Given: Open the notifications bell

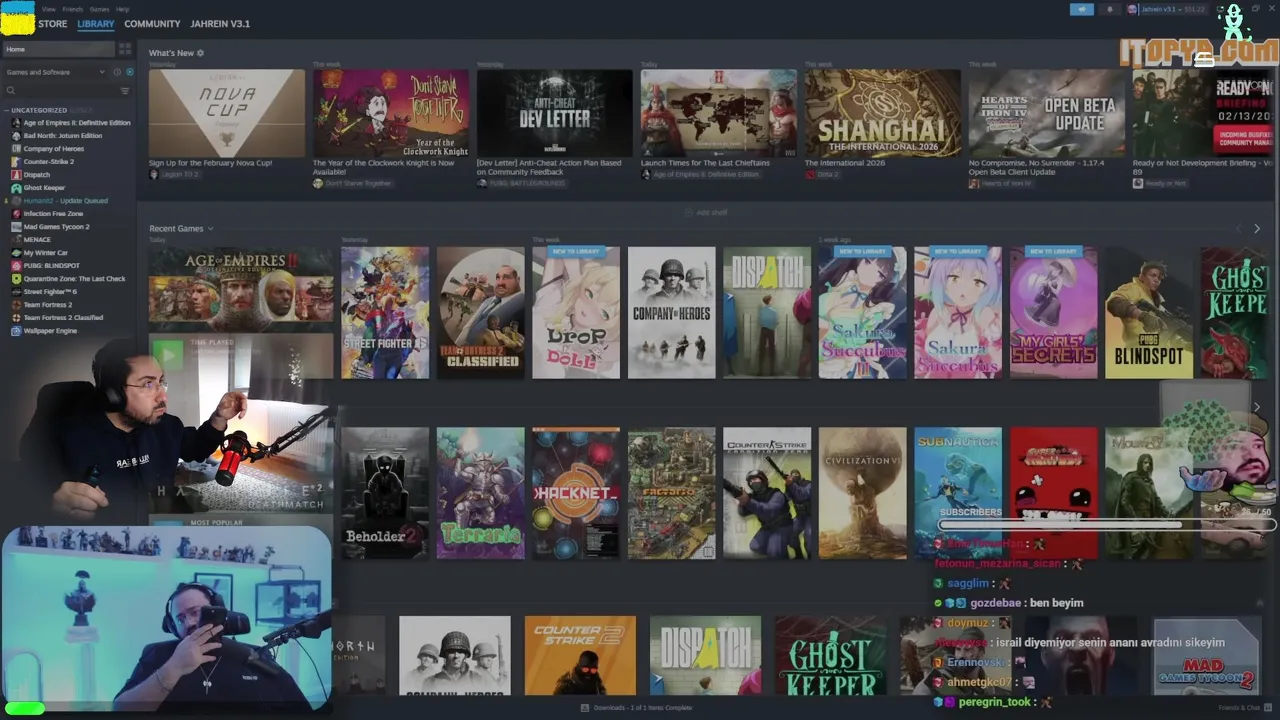Looking at the screenshot, I should (1109, 9).
